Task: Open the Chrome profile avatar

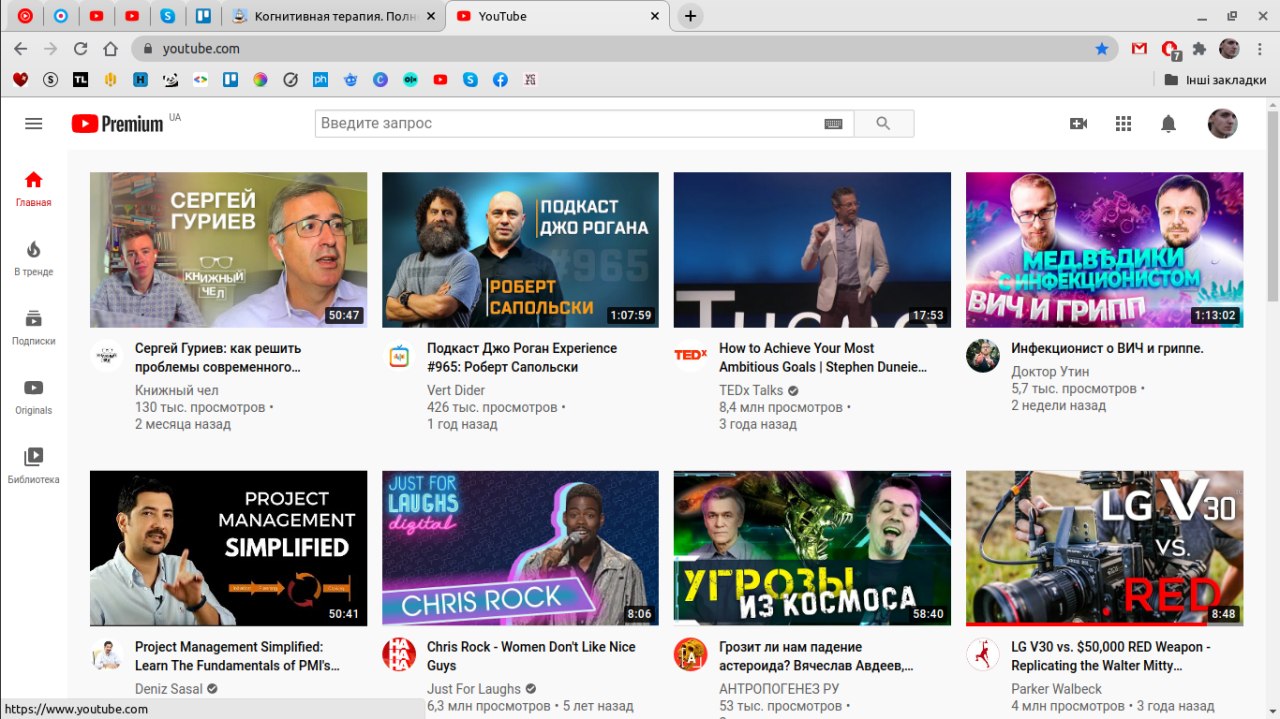Action: point(1229,48)
